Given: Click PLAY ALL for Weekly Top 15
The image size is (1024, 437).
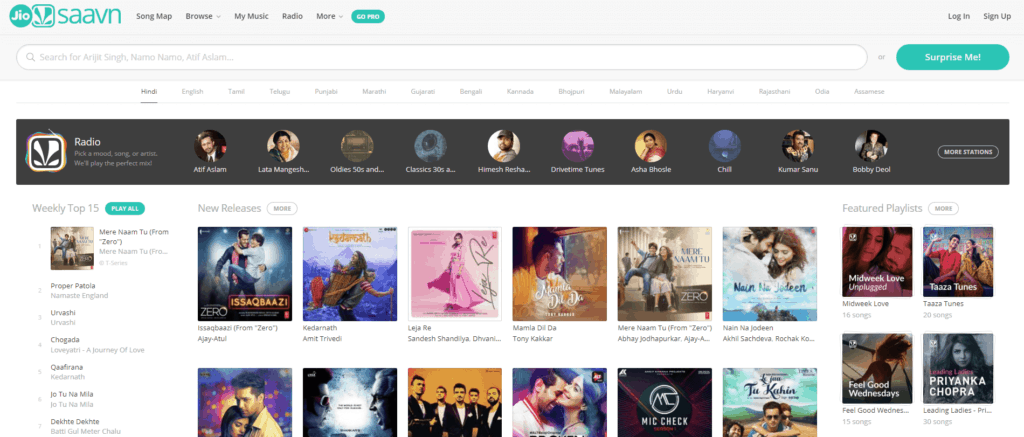Looking at the screenshot, I should click(x=125, y=208).
